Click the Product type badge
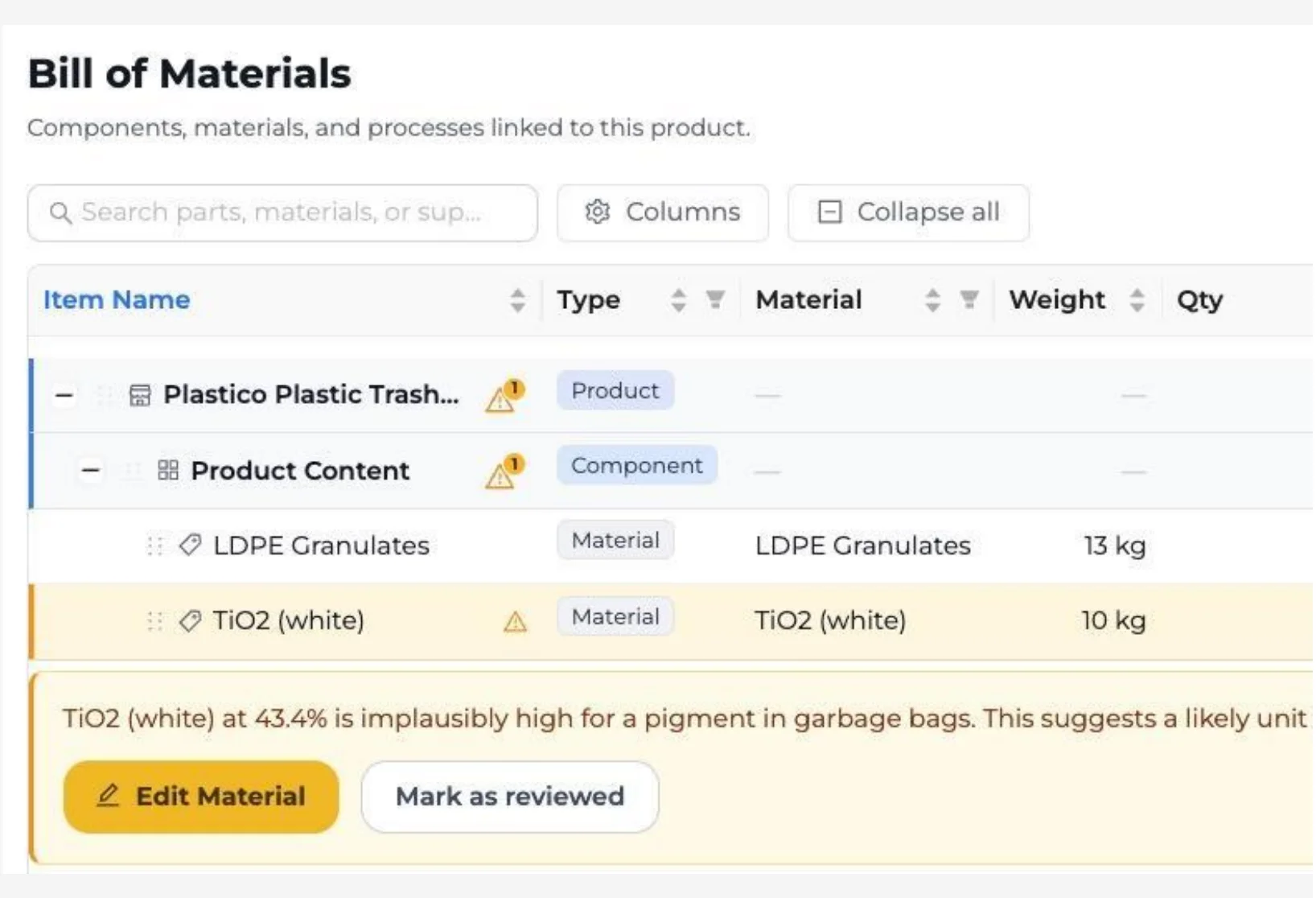Viewport: 1316px width, 898px height. click(x=615, y=390)
